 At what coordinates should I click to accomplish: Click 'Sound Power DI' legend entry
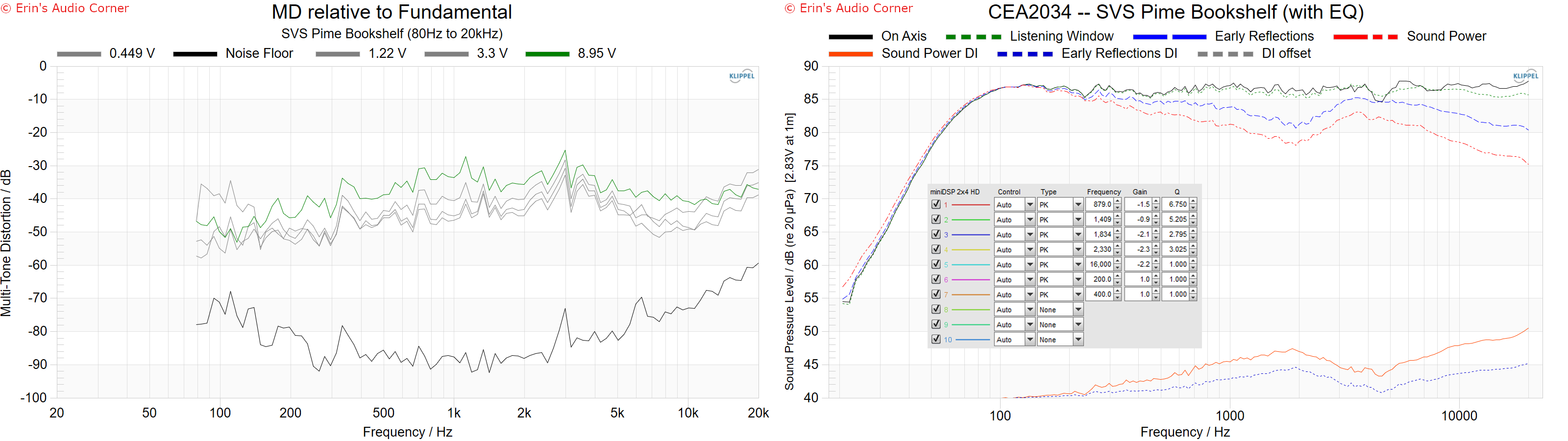pyautogui.click(x=903, y=53)
